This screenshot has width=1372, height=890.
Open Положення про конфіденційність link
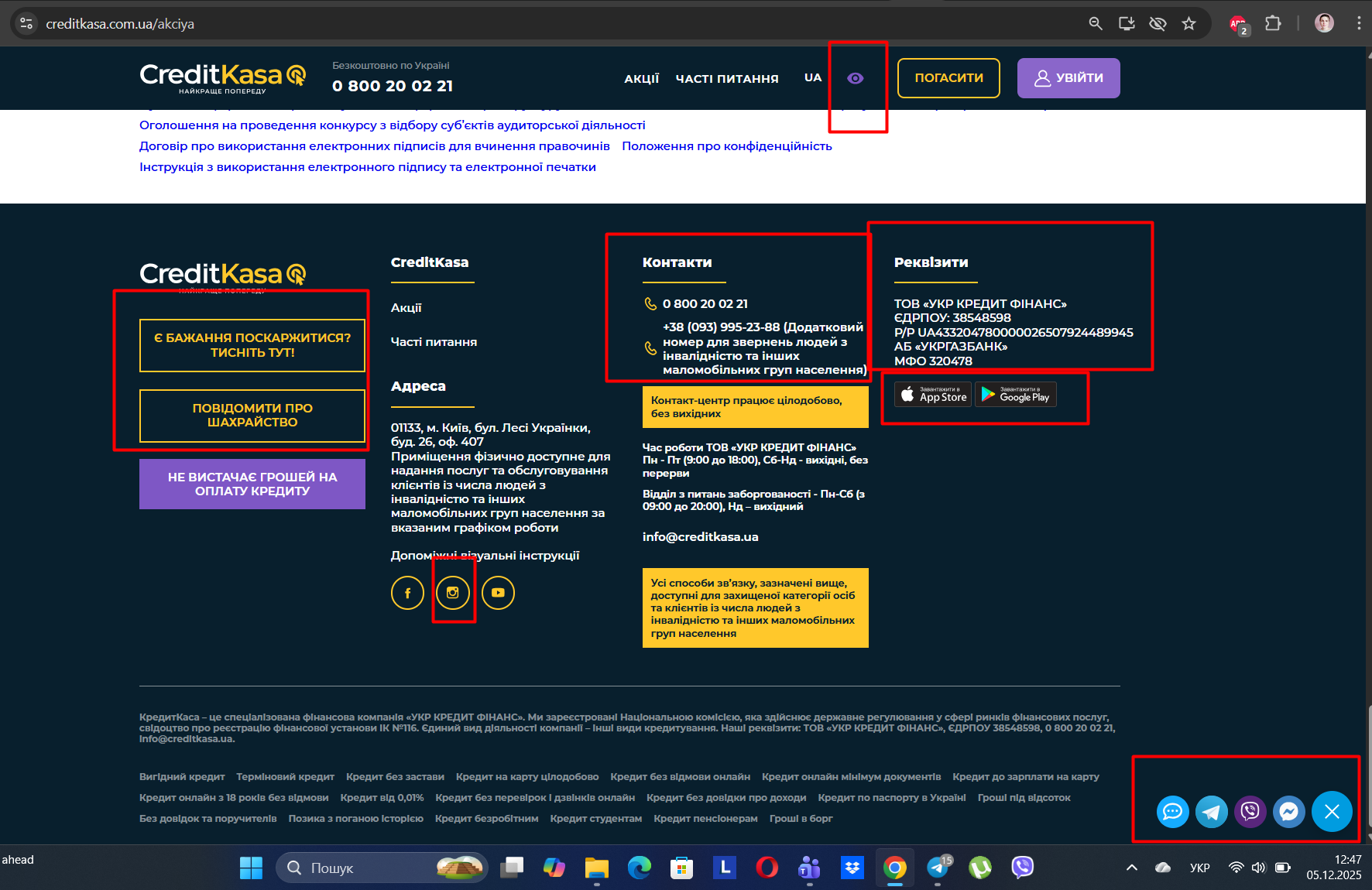tap(727, 146)
